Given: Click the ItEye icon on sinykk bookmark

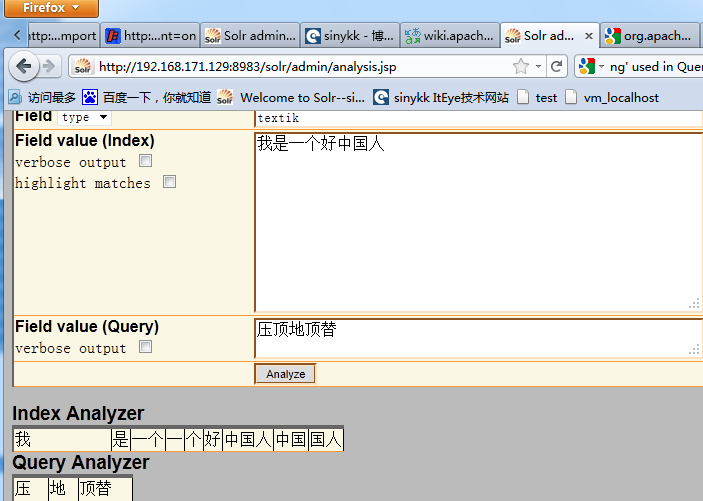Looking at the screenshot, I should (x=381, y=97).
